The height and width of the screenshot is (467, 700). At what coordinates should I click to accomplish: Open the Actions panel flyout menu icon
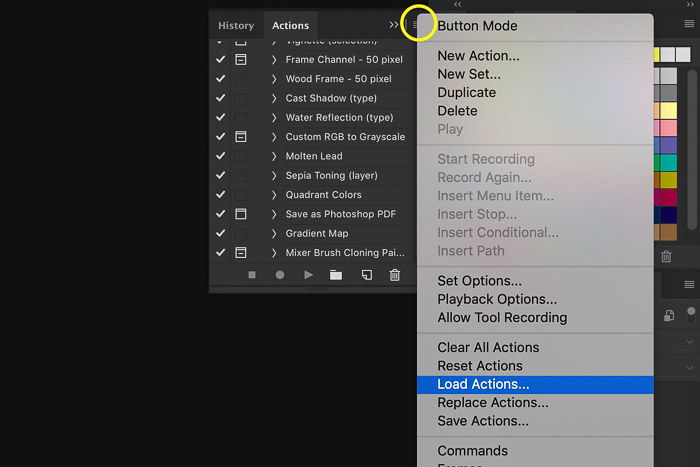417,25
